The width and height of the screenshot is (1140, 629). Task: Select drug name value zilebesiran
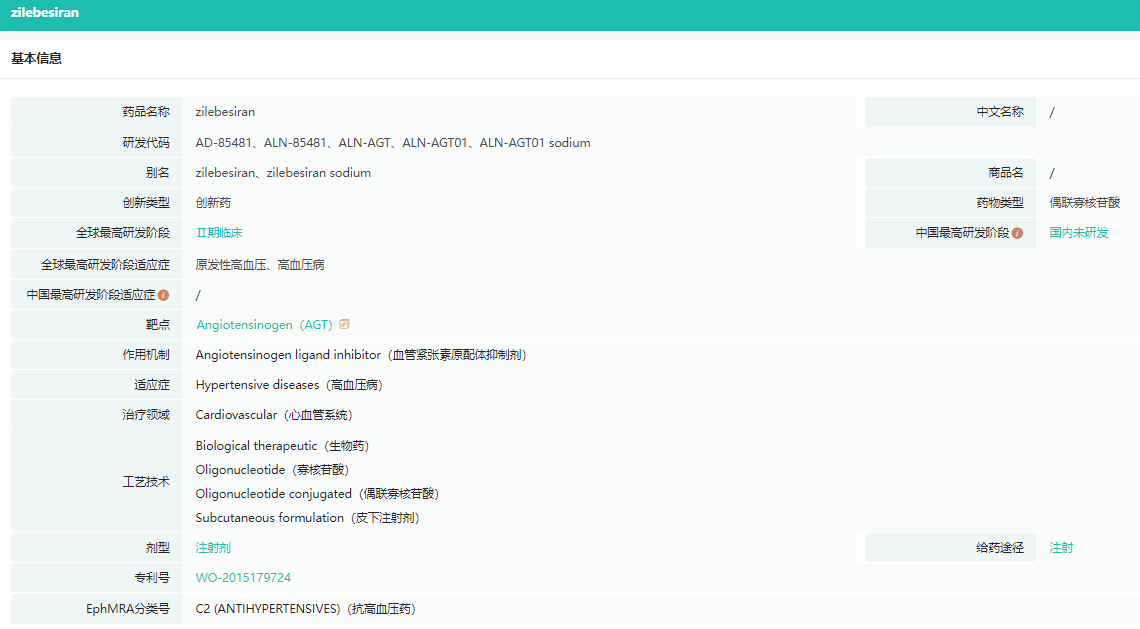coord(225,112)
